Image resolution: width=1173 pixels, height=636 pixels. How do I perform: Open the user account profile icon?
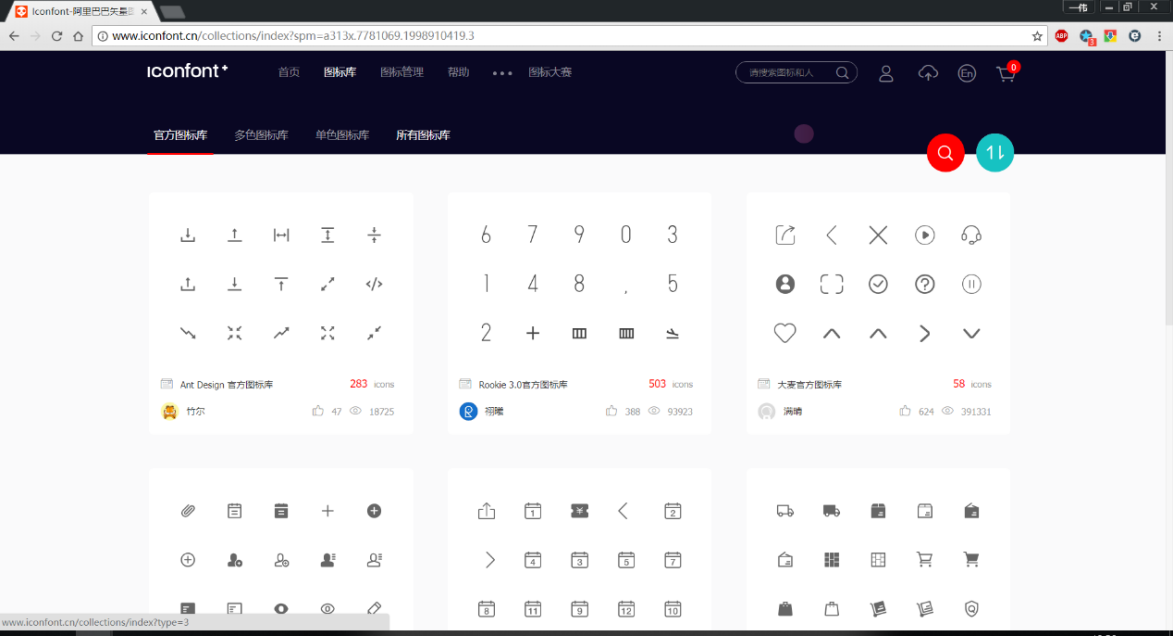[x=886, y=73]
